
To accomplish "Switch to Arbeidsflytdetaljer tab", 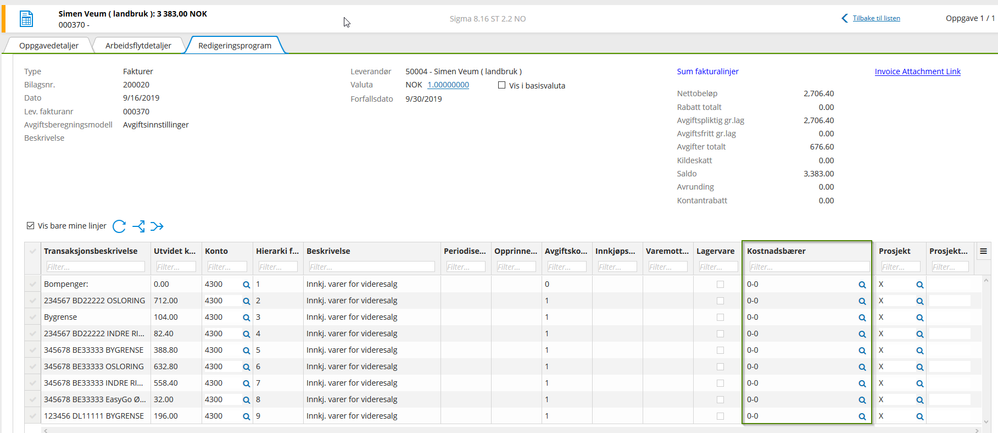I will point(139,46).
